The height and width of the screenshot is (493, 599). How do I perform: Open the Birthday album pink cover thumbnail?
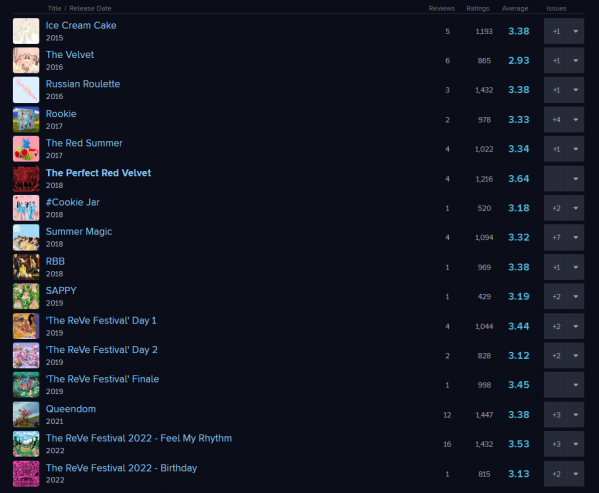(x=26, y=474)
